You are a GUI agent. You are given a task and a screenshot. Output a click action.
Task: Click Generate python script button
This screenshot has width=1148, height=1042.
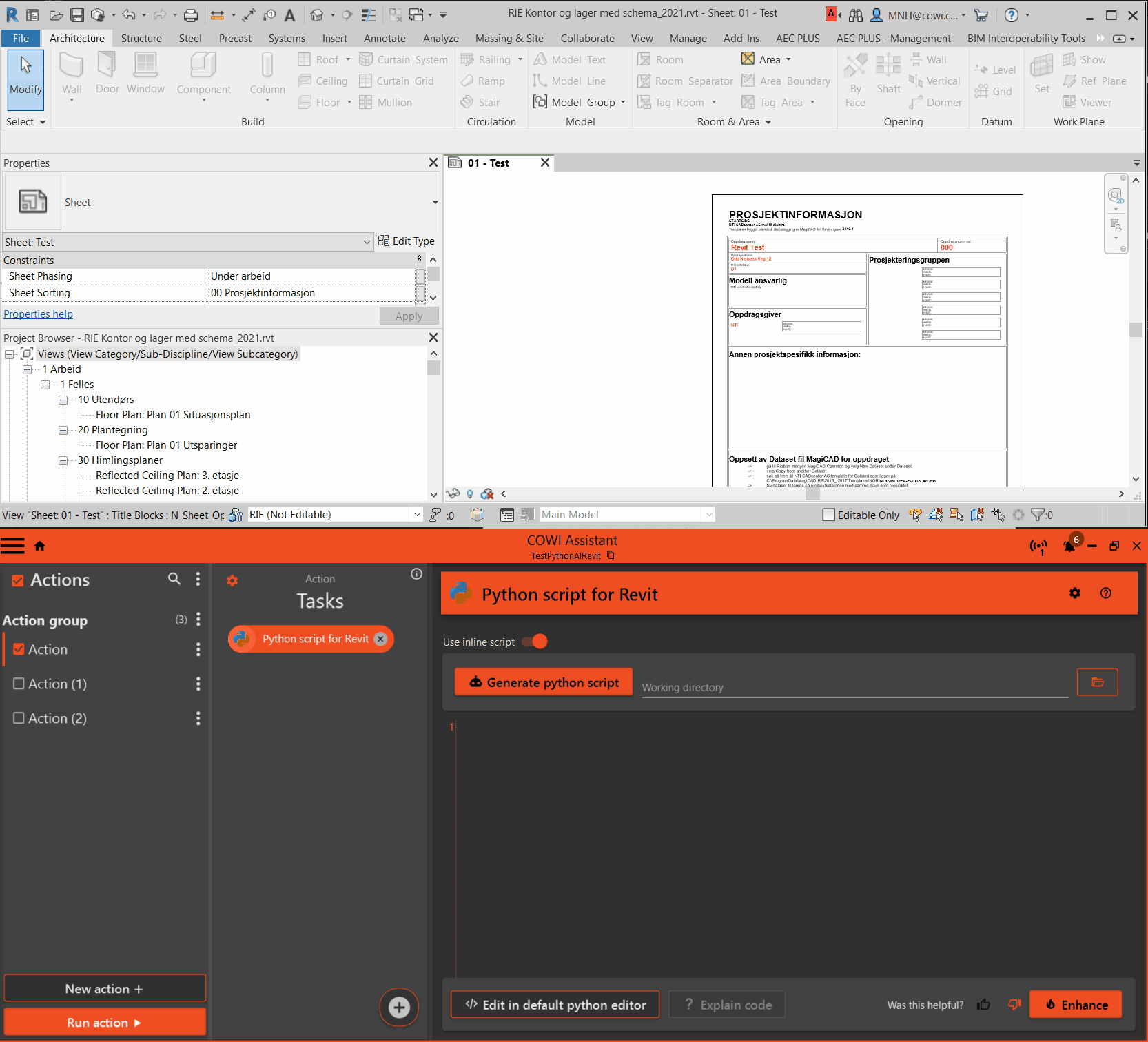pyautogui.click(x=544, y=682)
